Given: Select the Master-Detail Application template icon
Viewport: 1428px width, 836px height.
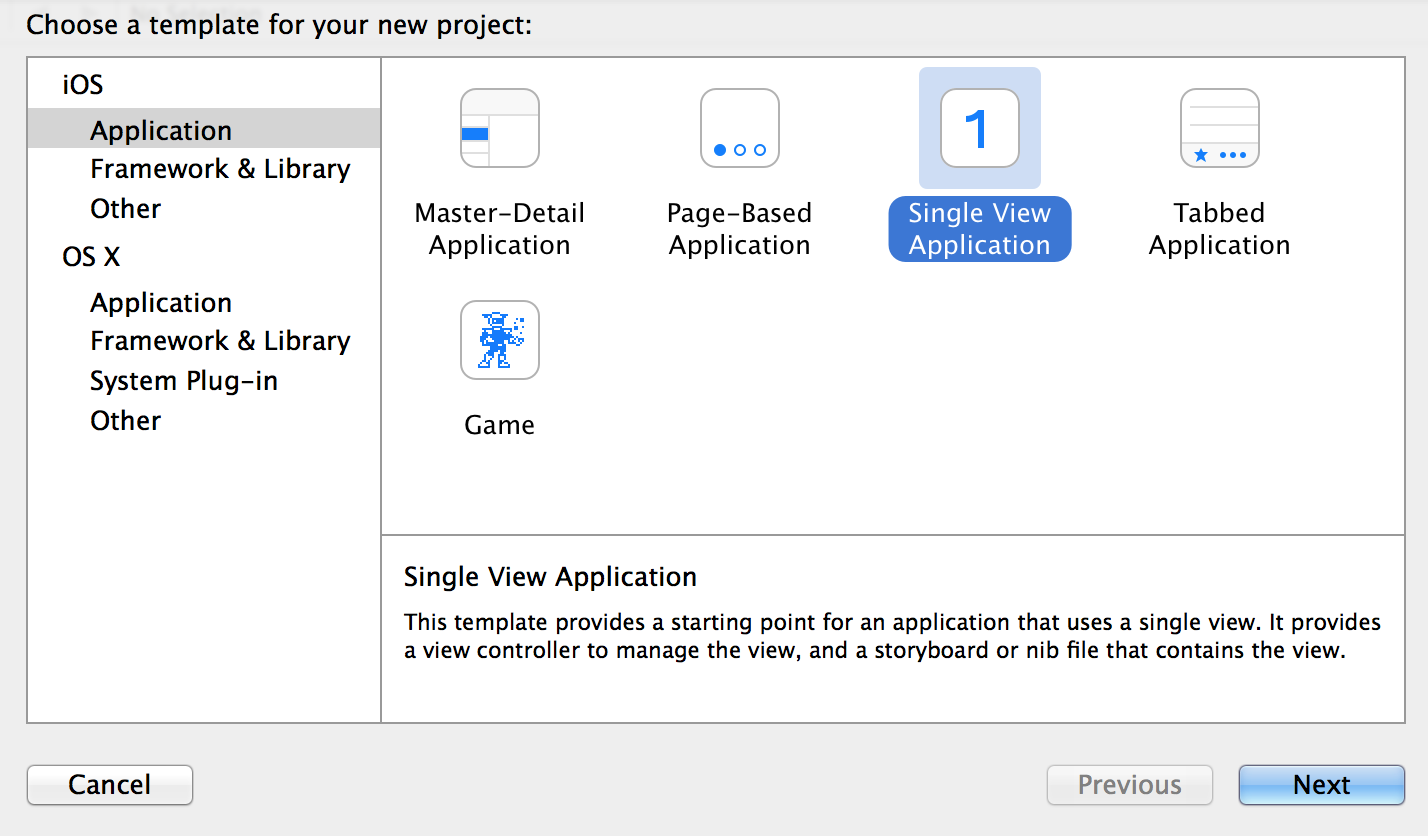Looking at the screenshot, I should click(x=500, y=128).
